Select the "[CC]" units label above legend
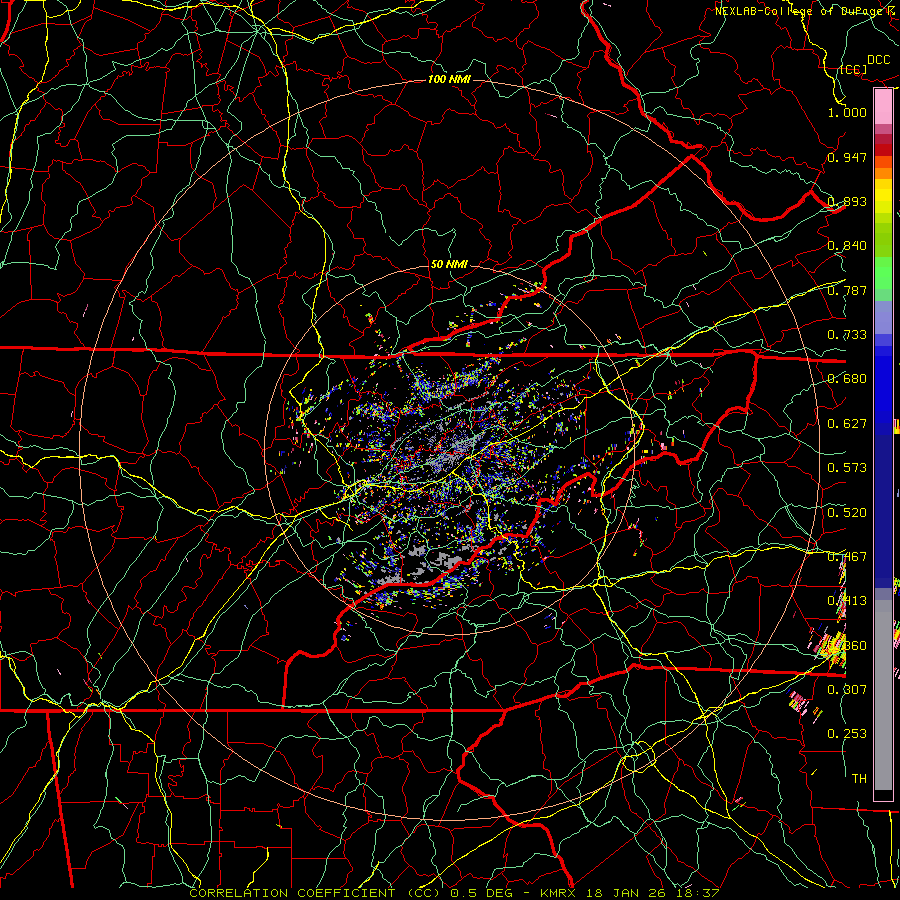Viewport: 900px width, 900px height. pos(853,69)
